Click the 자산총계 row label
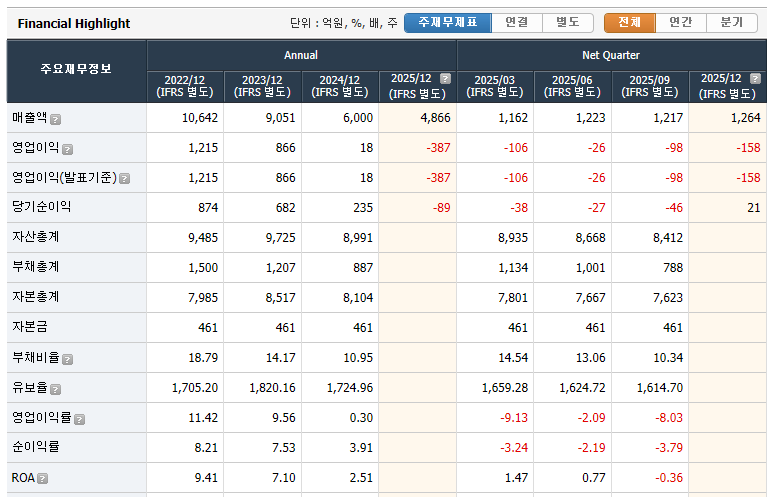This screenshot has width=774, height=497. click(35, 237)
